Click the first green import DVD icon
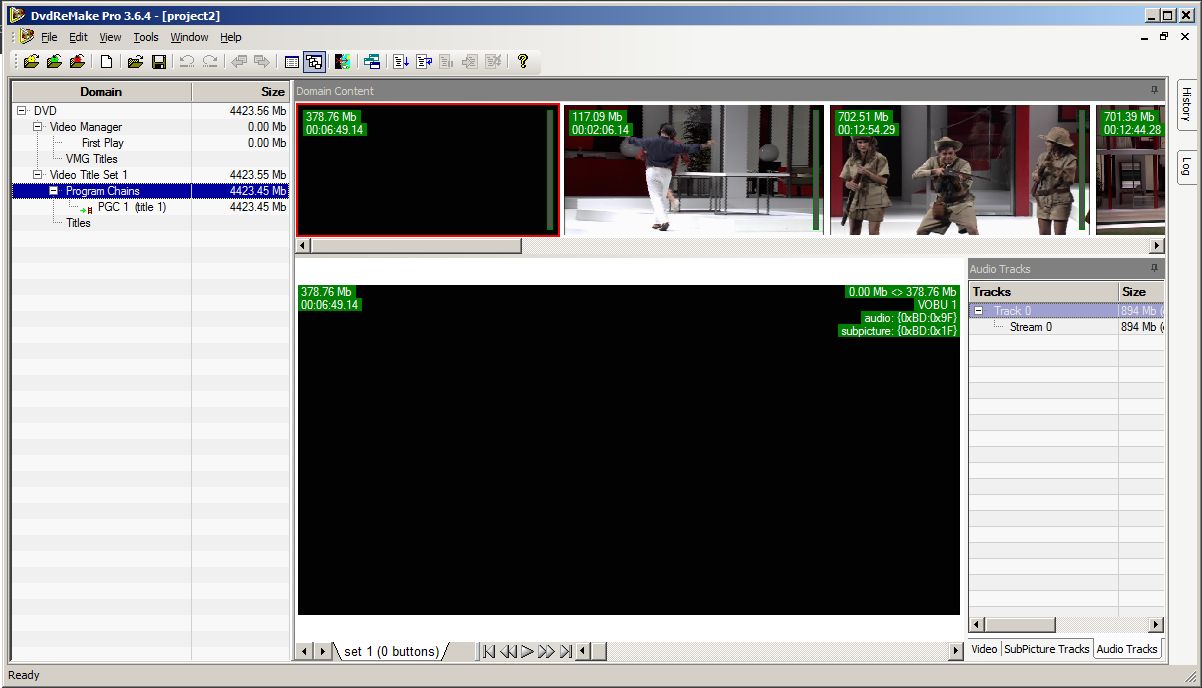This screenshot has width=1202, height=688. (x=32, y=62)
